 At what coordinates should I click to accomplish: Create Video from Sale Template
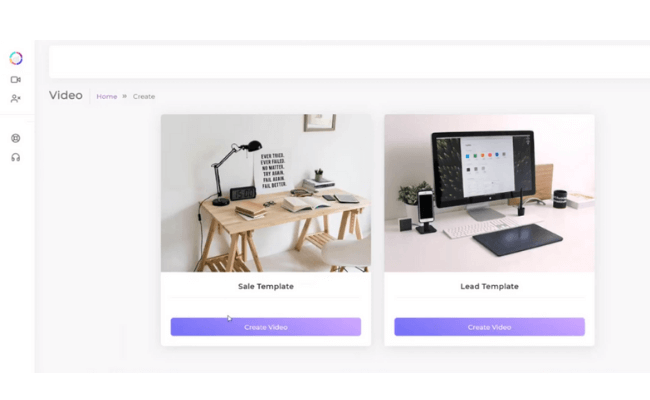pos(266,327)
